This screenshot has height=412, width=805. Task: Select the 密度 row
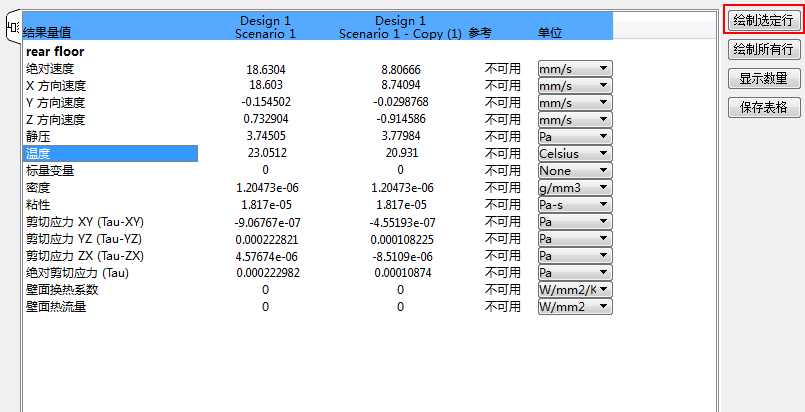pyautogui.click(x=38, y=188)
